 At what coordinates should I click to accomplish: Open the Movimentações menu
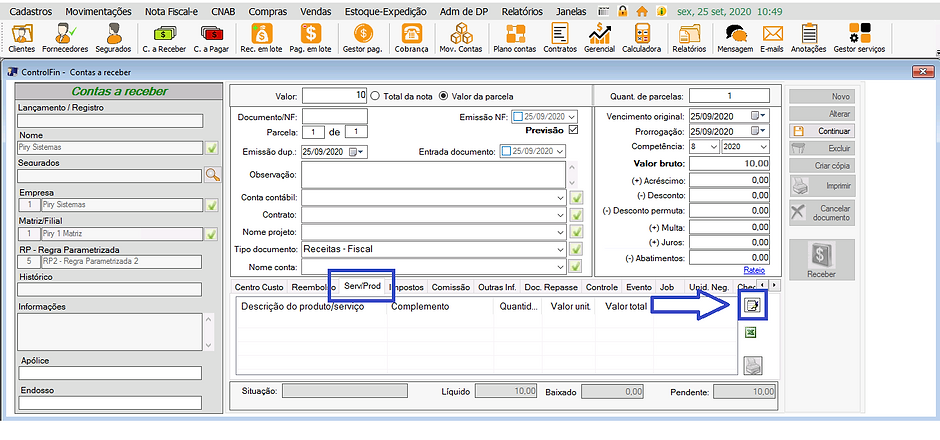click(98, 11)
